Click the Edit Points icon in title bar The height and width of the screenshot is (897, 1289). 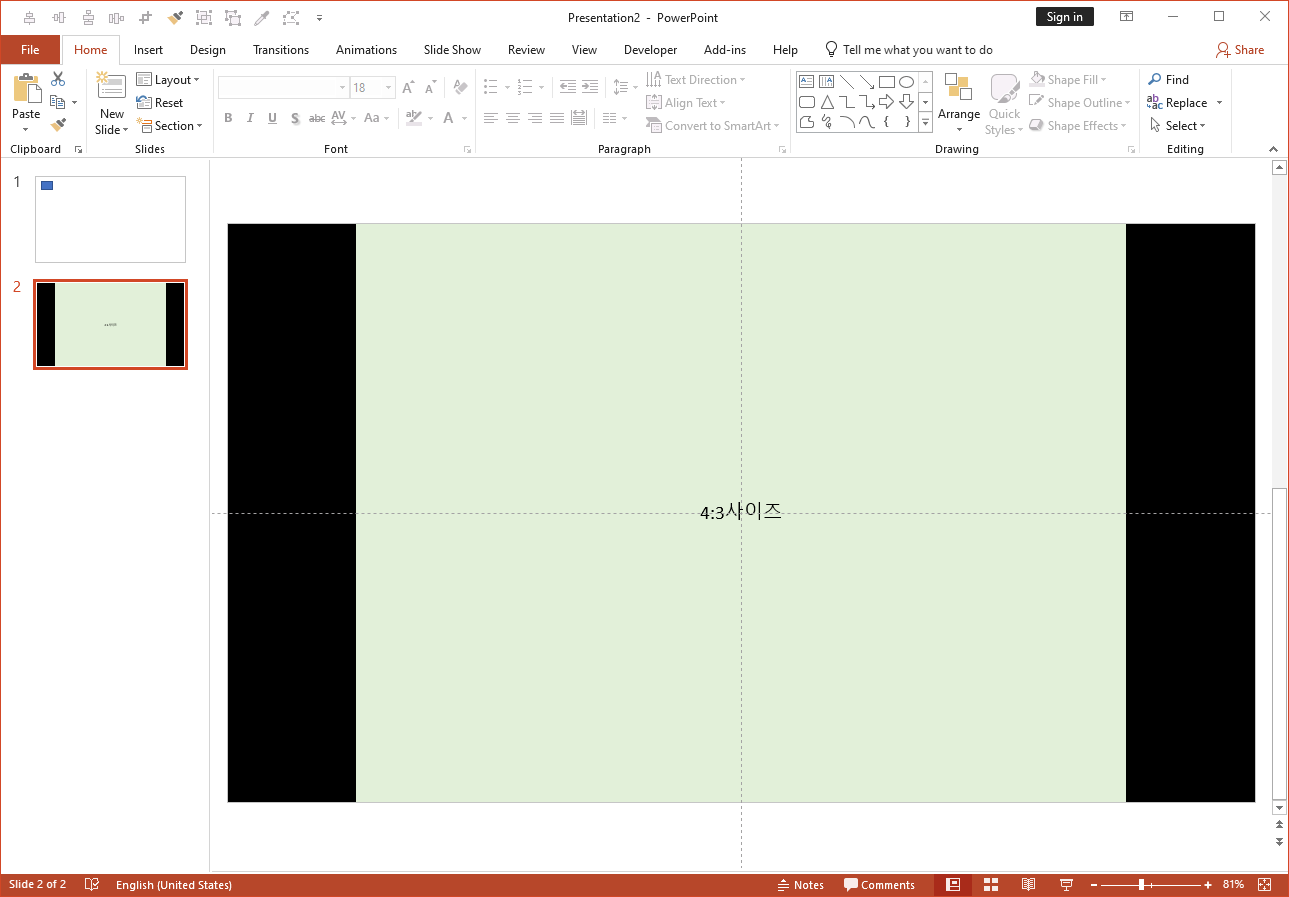click(x=291, y=17)
